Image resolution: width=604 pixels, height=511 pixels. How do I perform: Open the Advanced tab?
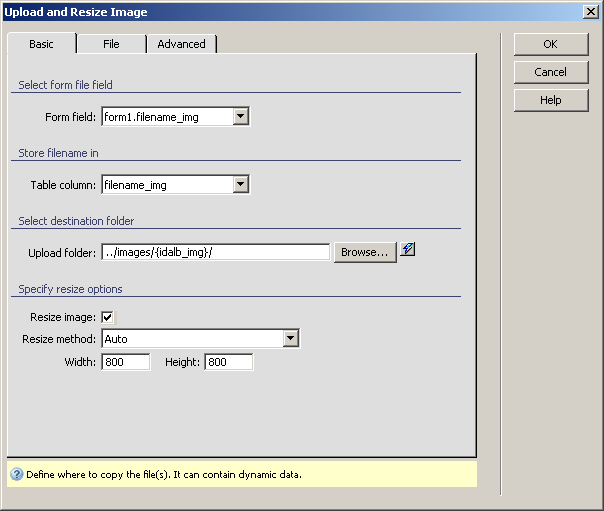click(181, 44)
